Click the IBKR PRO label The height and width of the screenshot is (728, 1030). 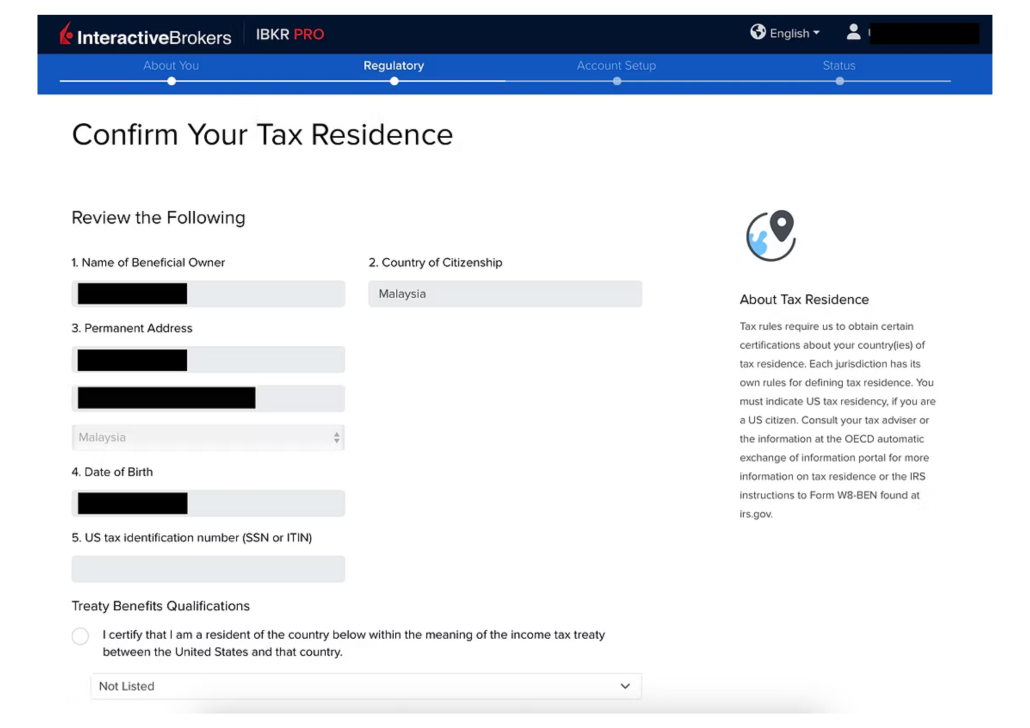coord(290,34)
